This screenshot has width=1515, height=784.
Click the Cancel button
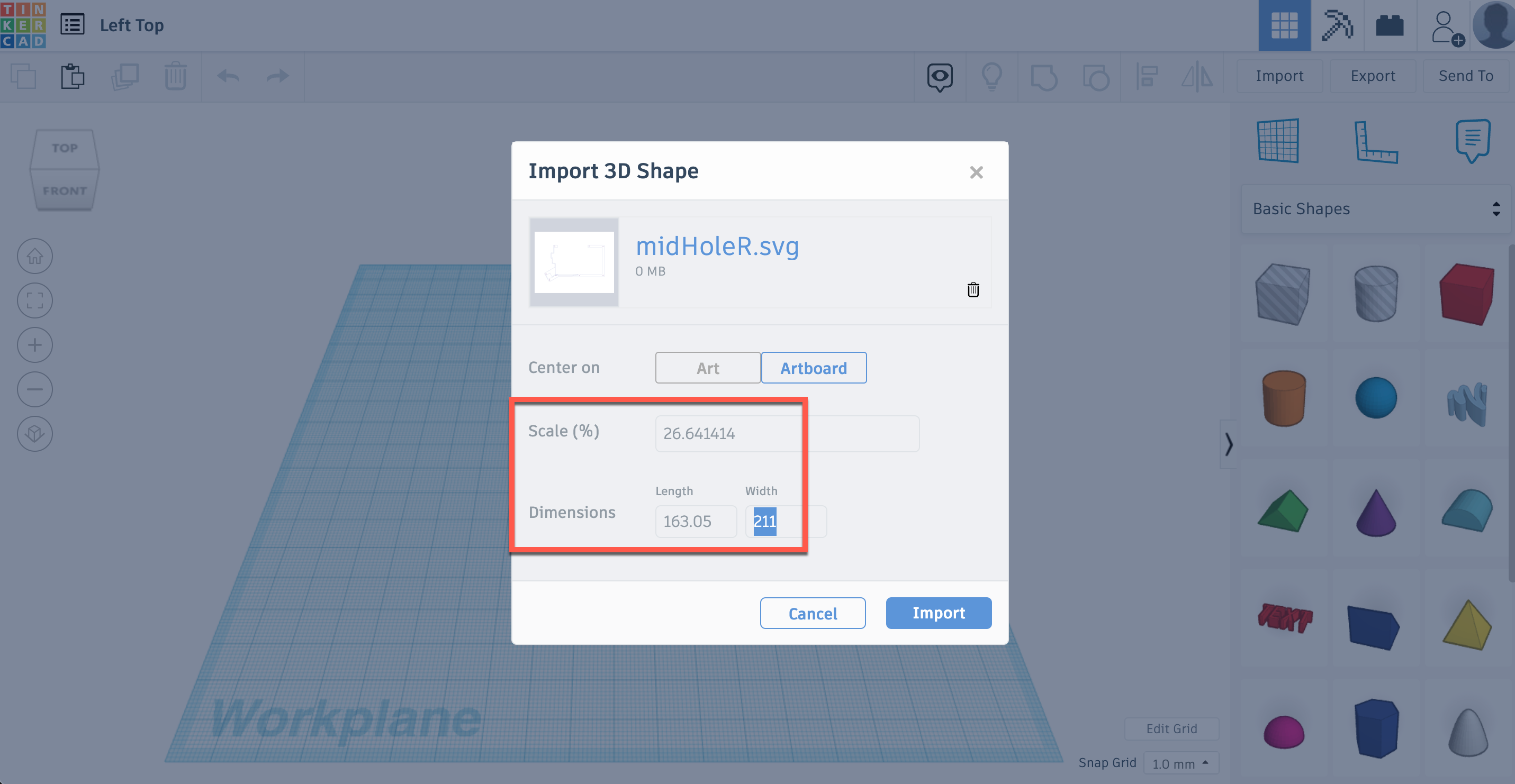813,612
